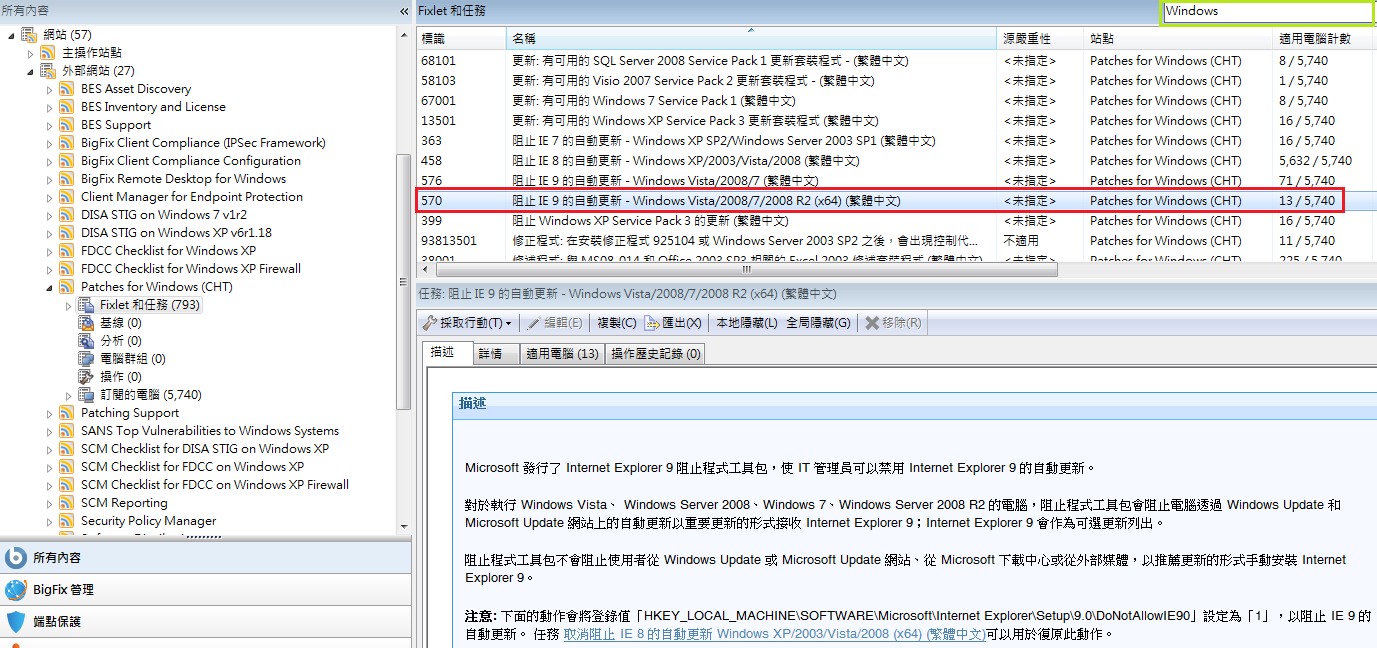This screenshot has width=1377, height=648.
Task: Collapse the 外部網站 (27) node
Action: click(31, 71)
